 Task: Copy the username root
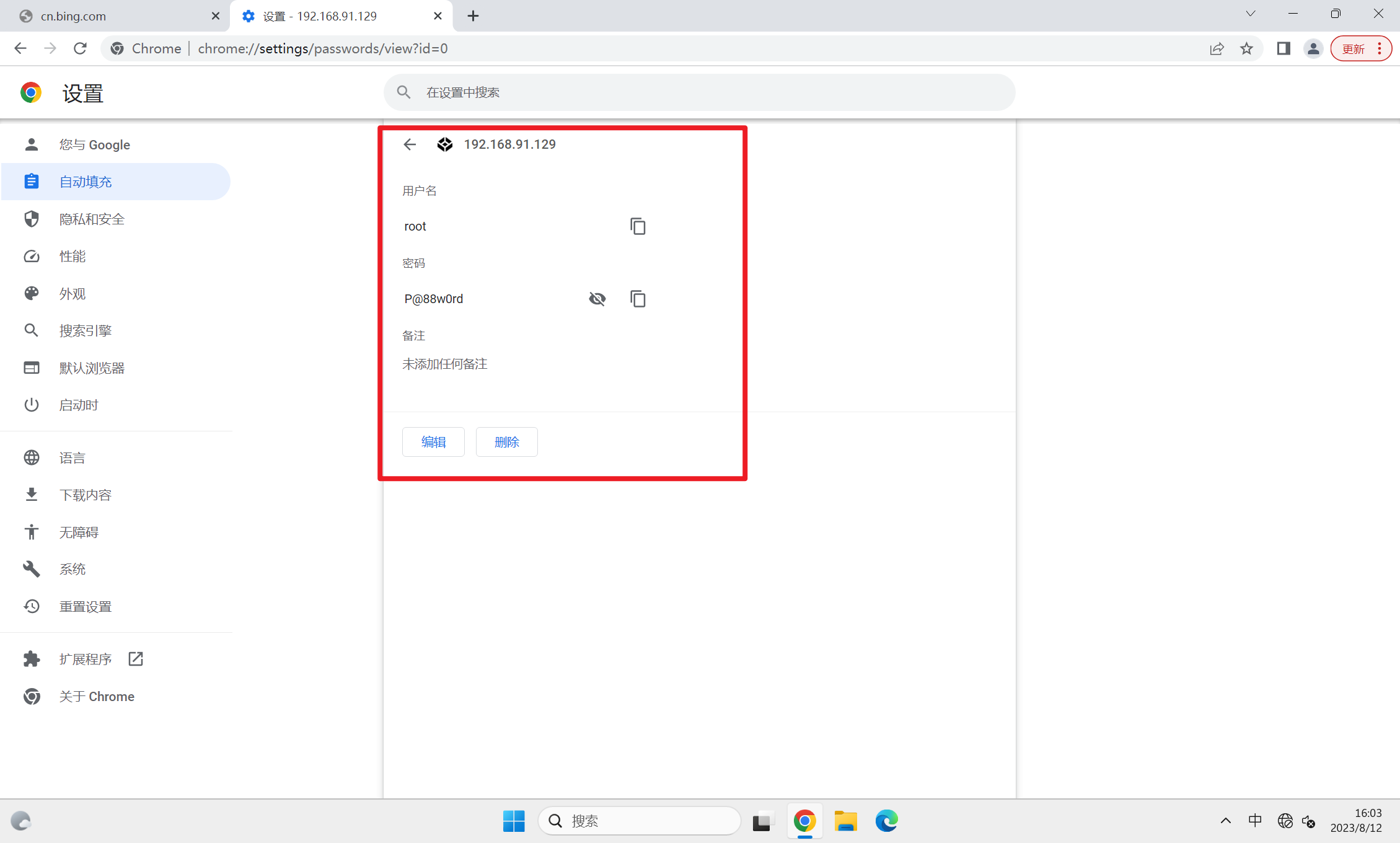pos(638,226)
